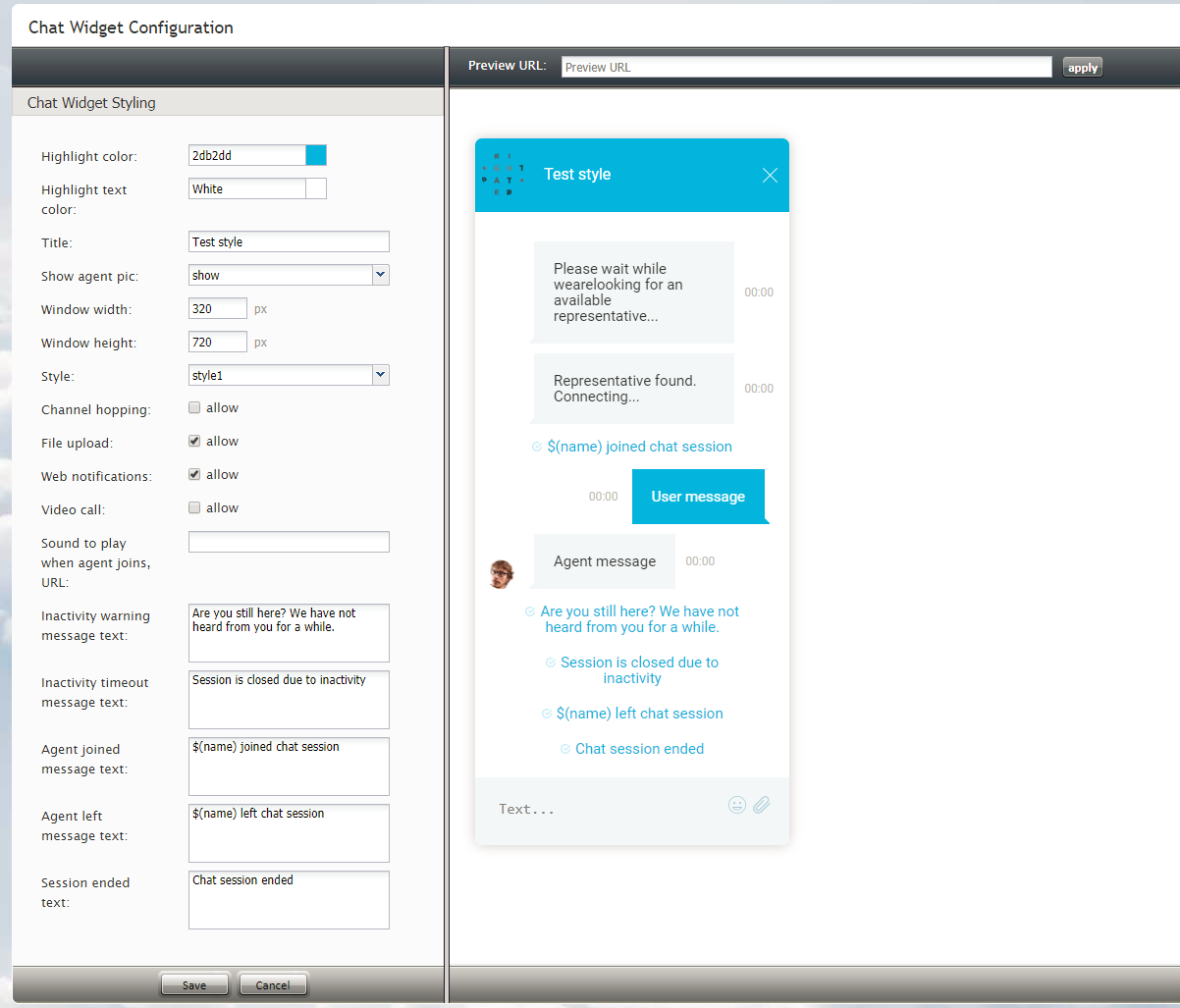Toggle the Channel hopping allow checkbox
The image size is (1180, 1008).
pyautogui.click(x=194, y=407)
